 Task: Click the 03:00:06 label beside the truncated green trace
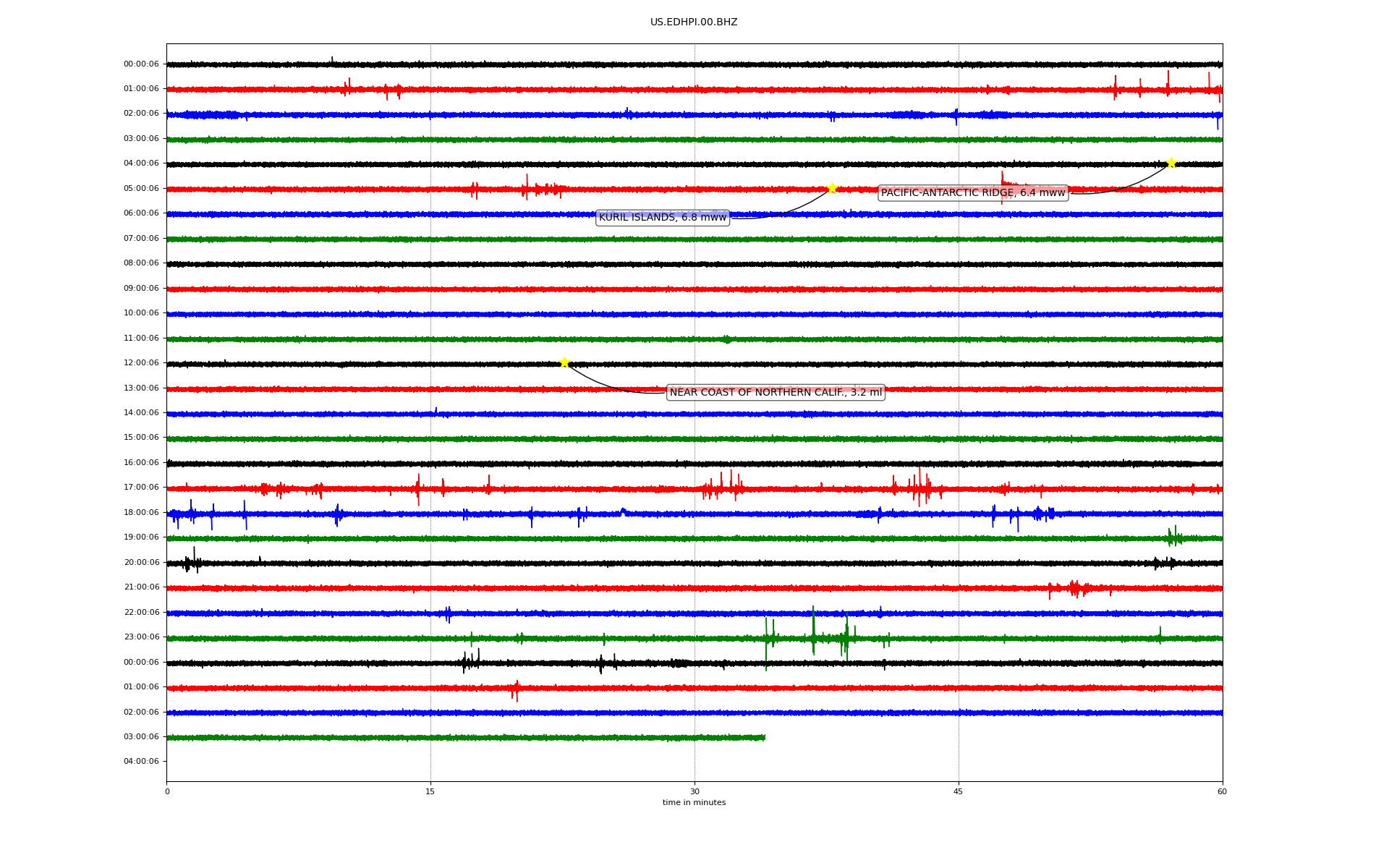coord(141,737)
